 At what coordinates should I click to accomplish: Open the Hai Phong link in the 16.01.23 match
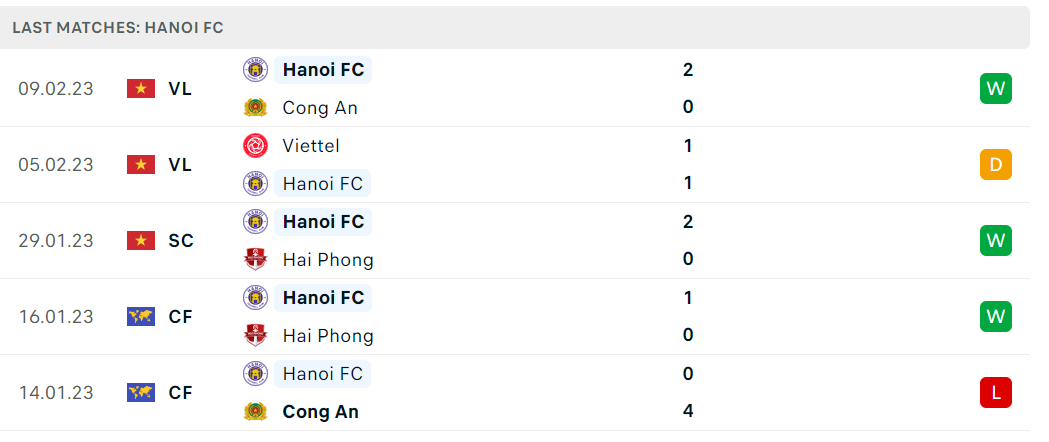[x=328, y=336]
